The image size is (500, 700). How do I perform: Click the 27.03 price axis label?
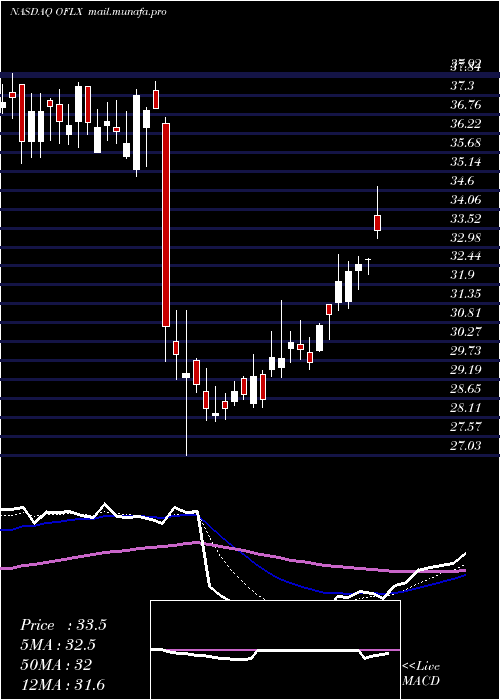[466, 446]
